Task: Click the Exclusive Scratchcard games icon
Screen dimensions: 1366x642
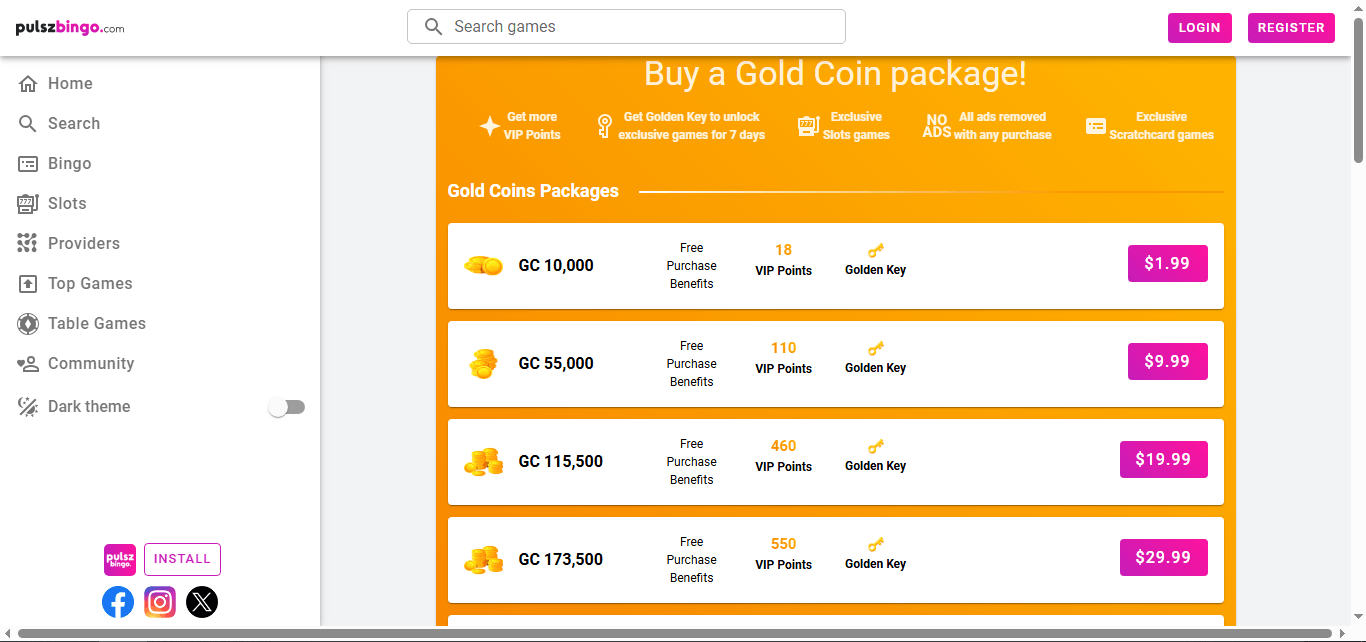Action: tap(1096, 127)
